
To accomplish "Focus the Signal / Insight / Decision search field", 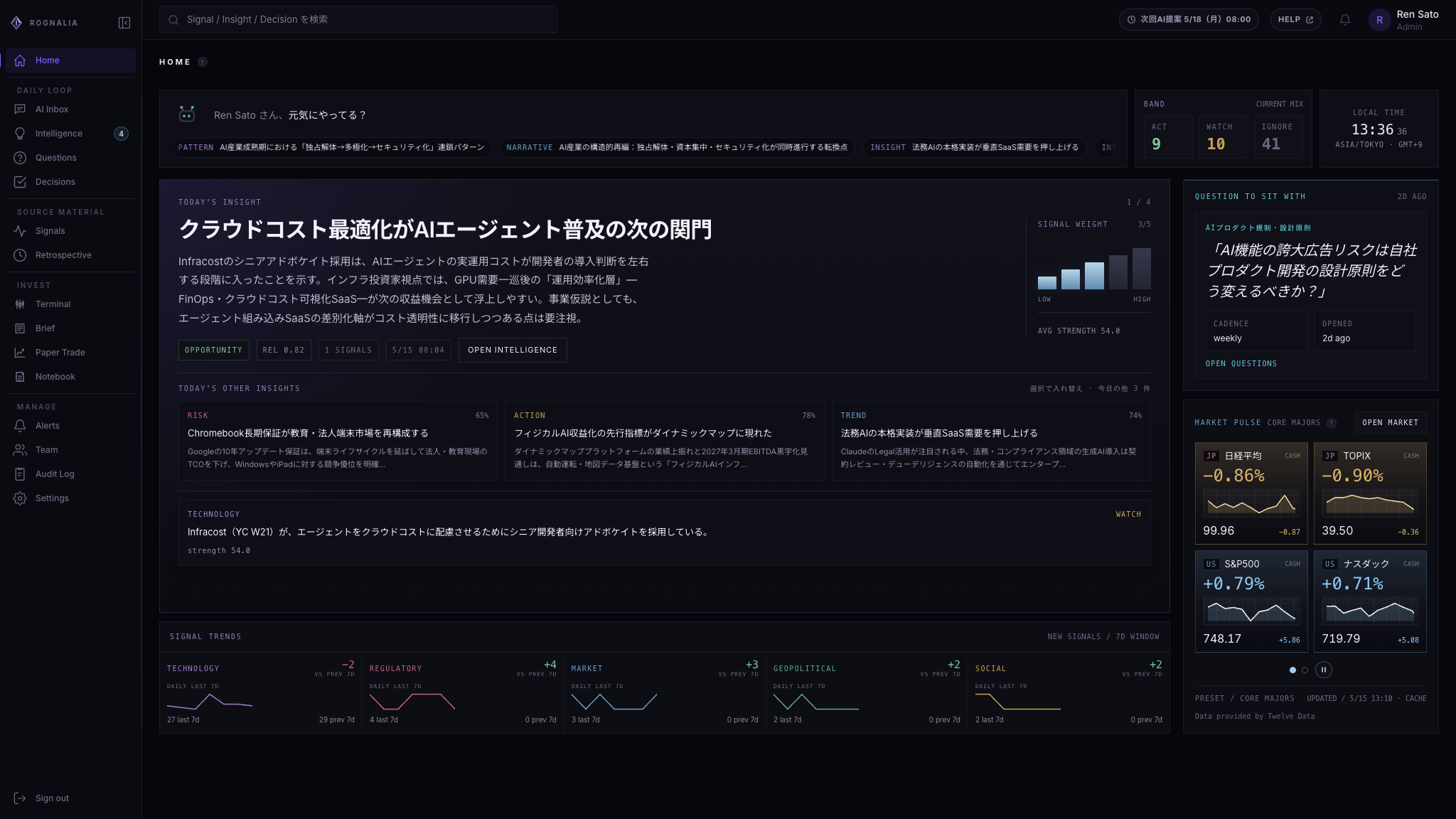I will point(358,20).
